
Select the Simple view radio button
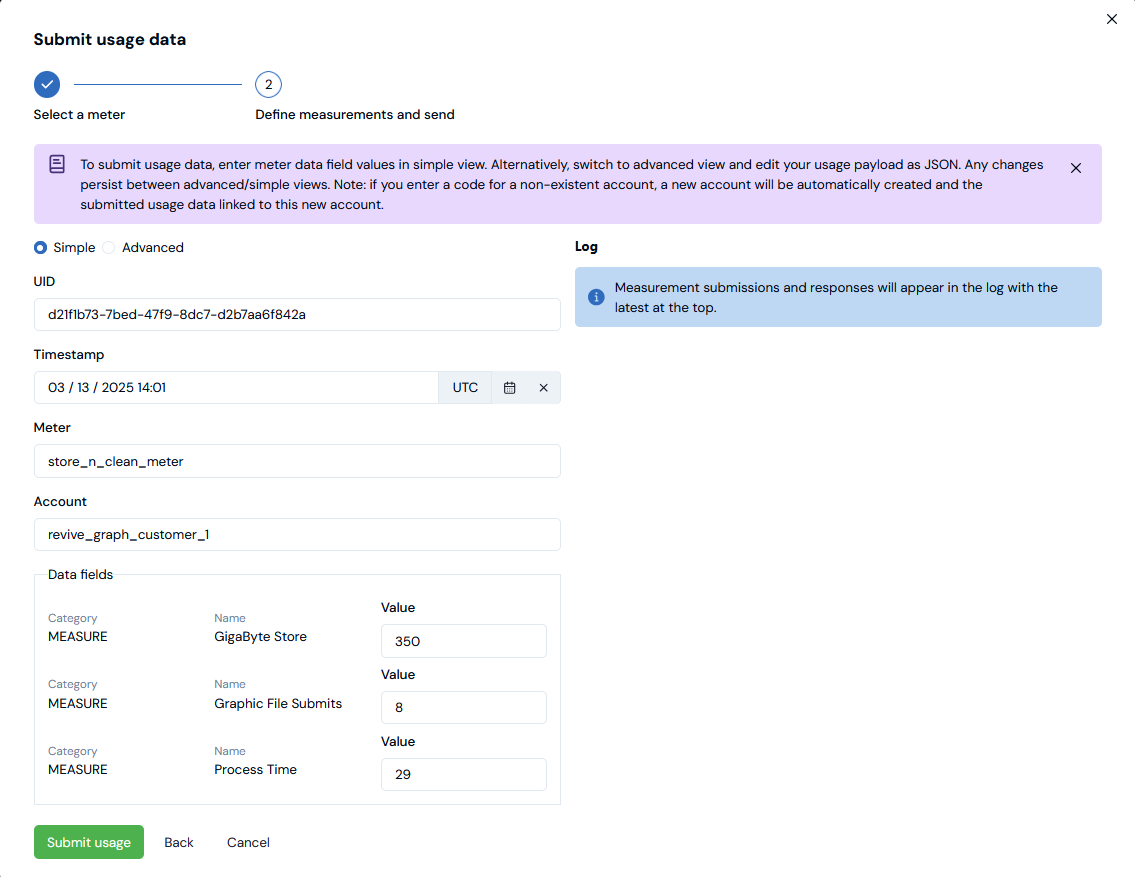point(41,248)
